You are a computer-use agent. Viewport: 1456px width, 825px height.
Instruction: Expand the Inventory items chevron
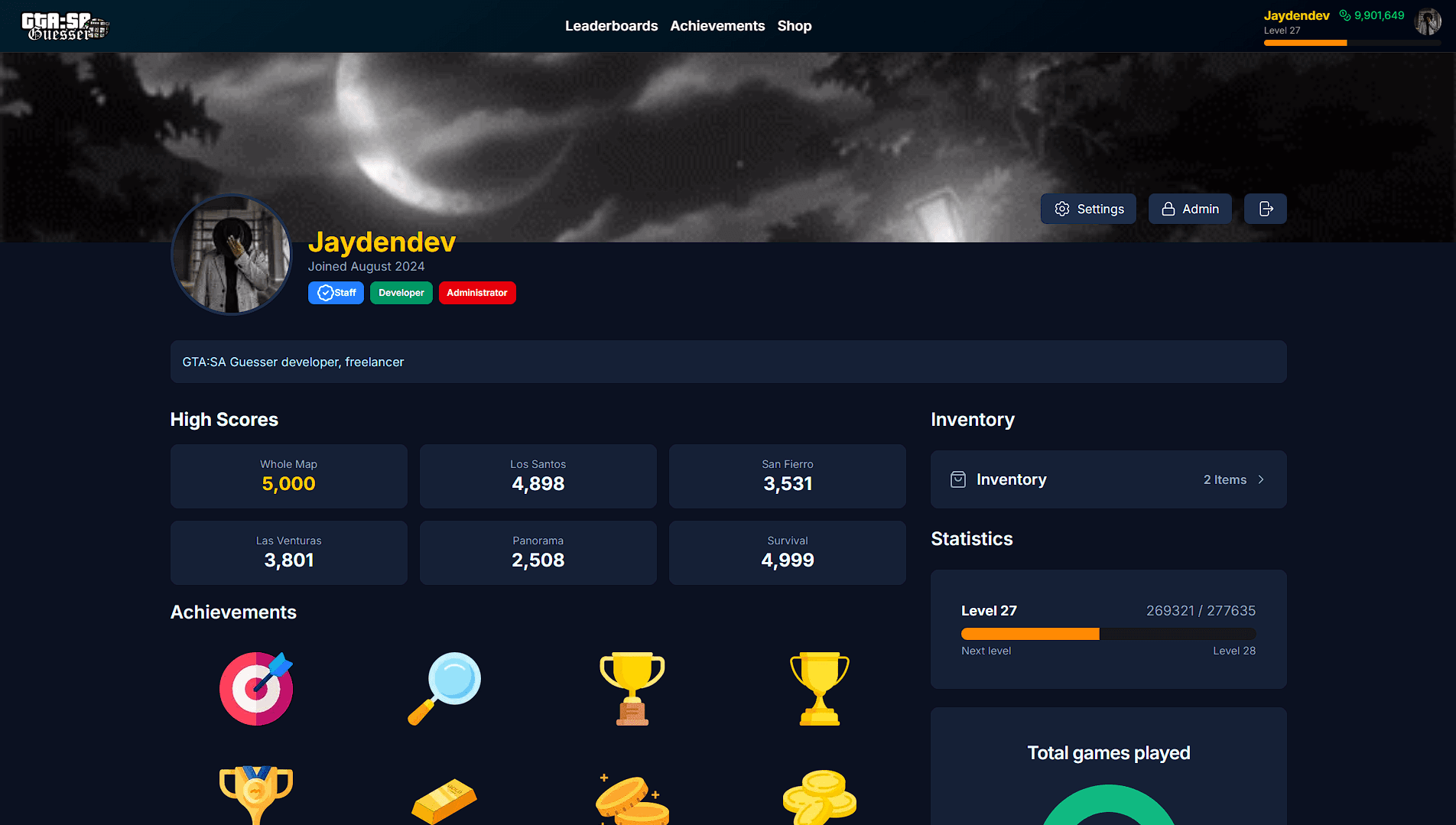click(x=1261, y=479)
